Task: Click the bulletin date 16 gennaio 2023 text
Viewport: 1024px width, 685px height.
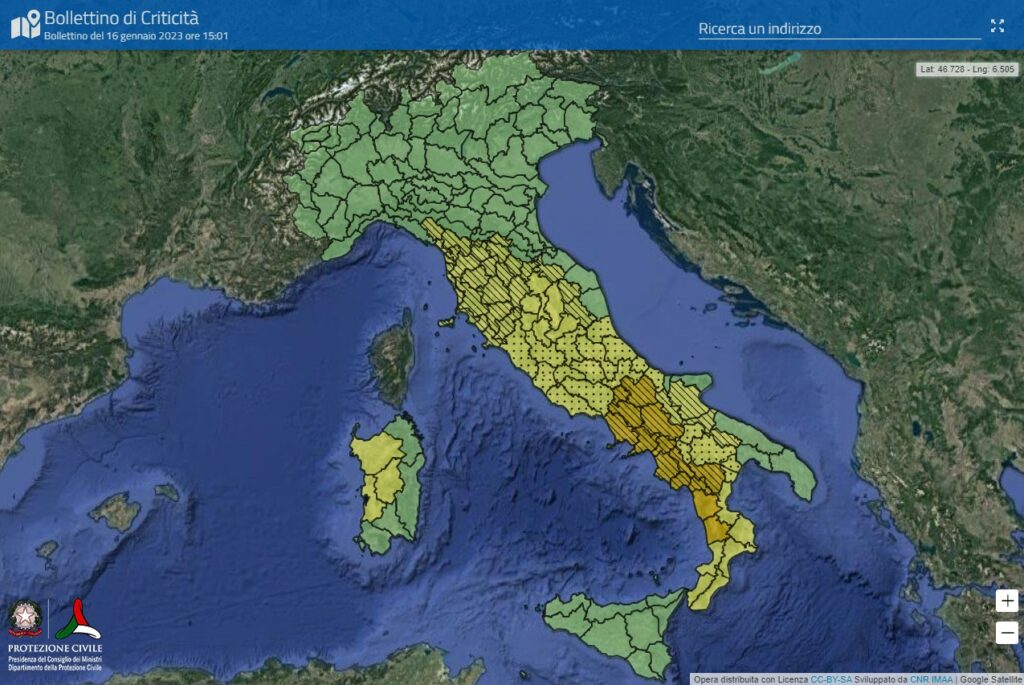Action: click(x=136, y=36)
